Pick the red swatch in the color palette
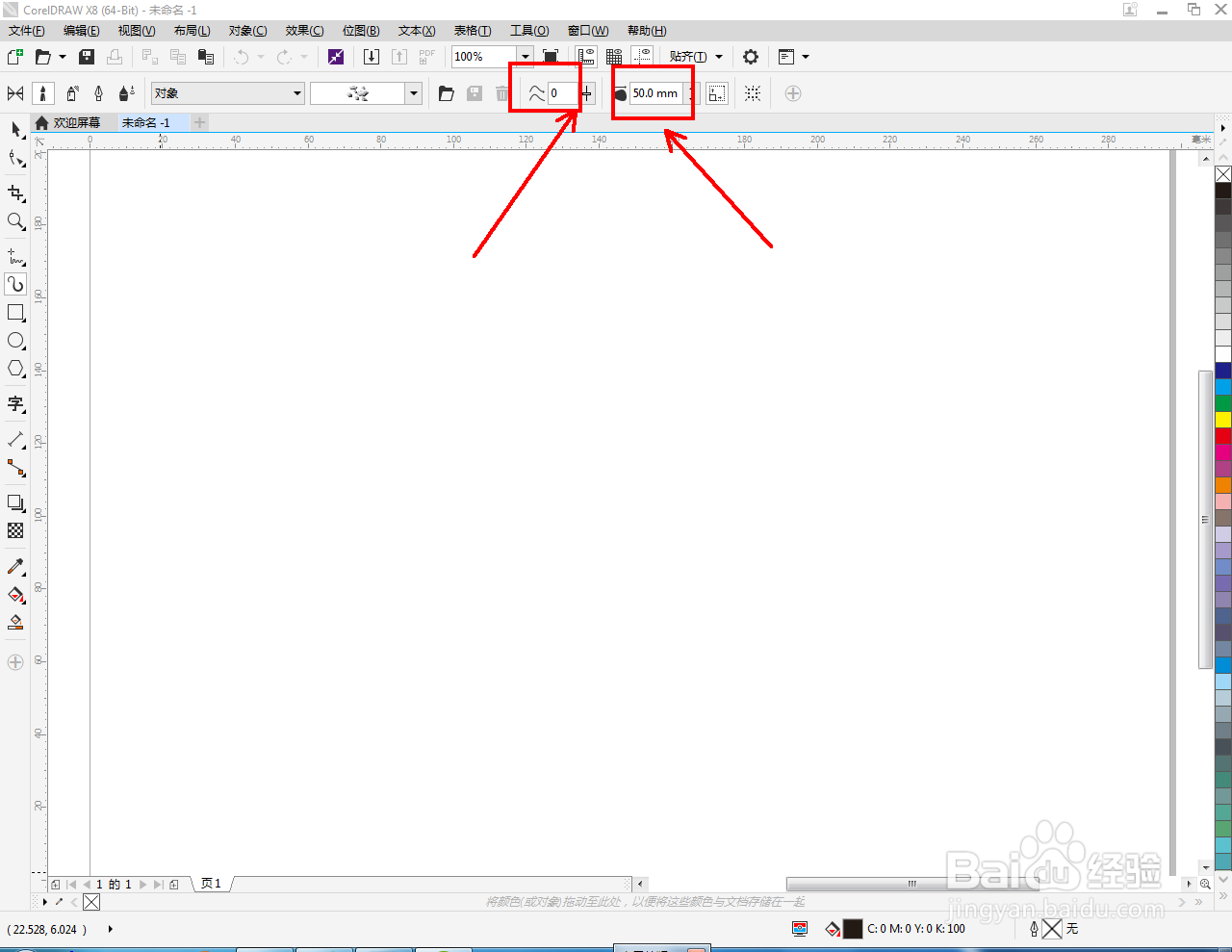 pyautogui.click(x=1223, y=435)
